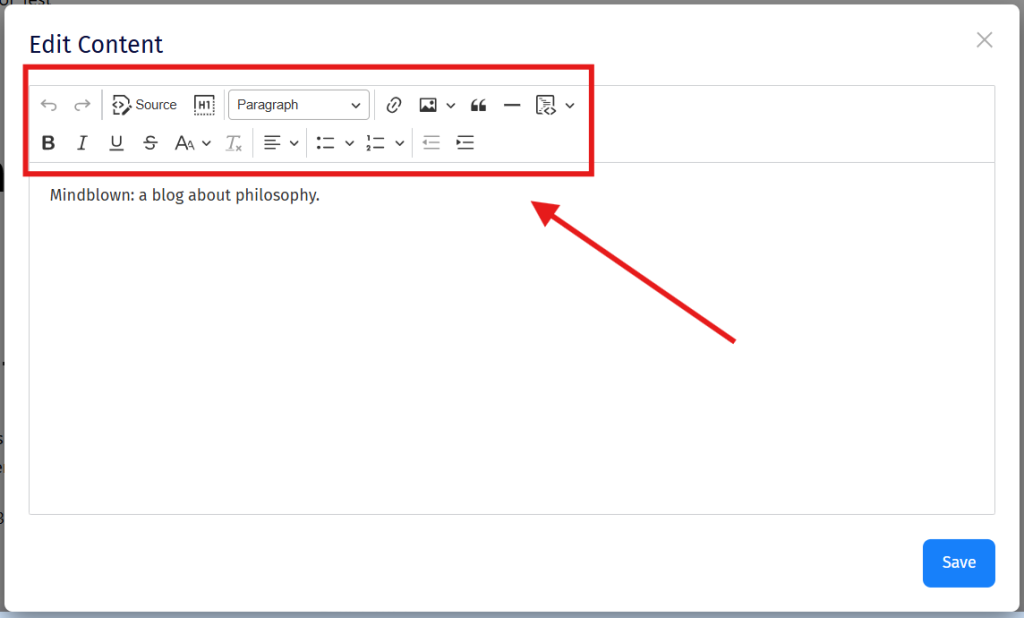Open the Paragraph heading dropdown
Viewport: 1024px width, 618px height.
pos(298,105)
